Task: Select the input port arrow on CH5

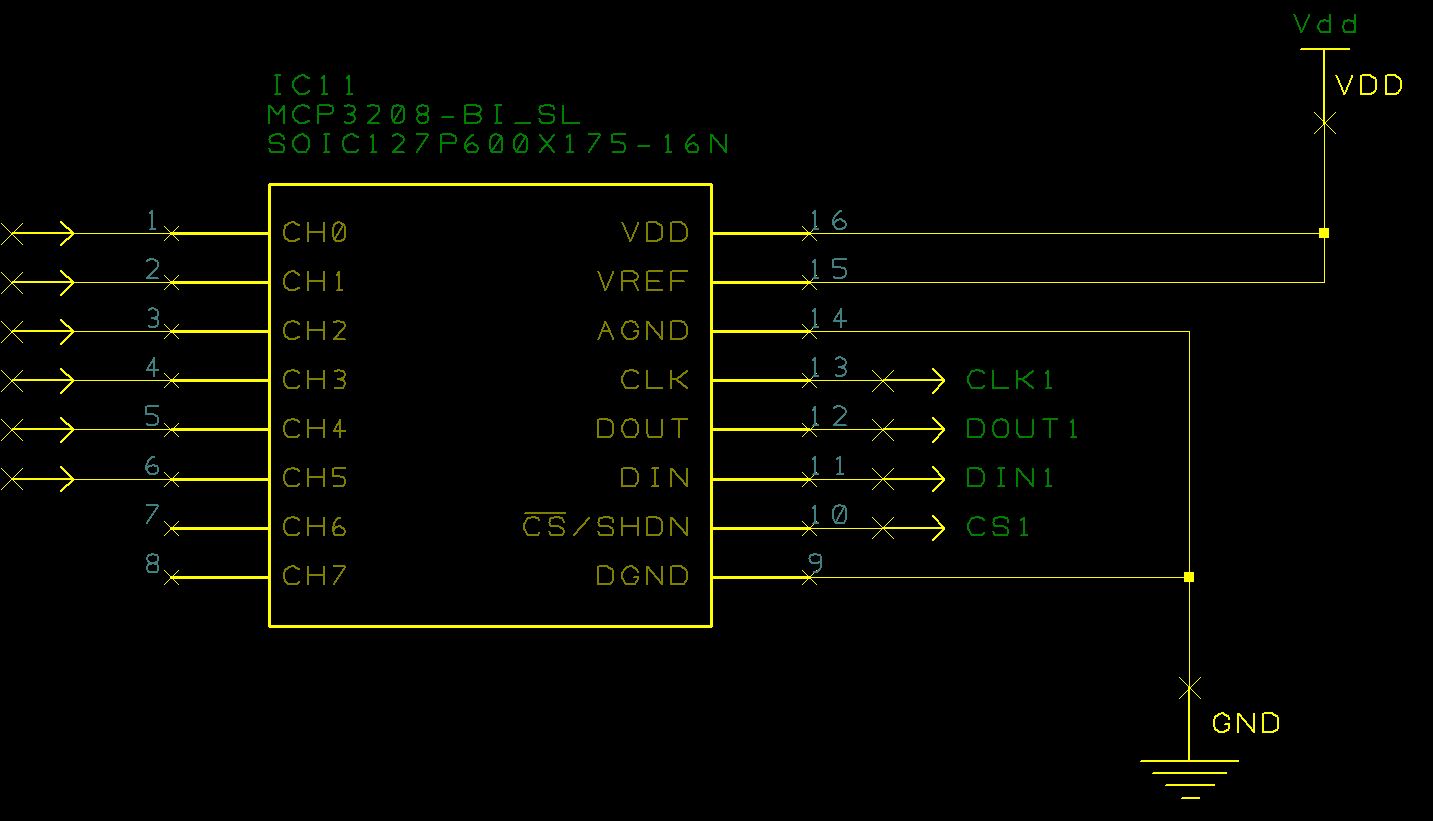Action: coord(38,479)
